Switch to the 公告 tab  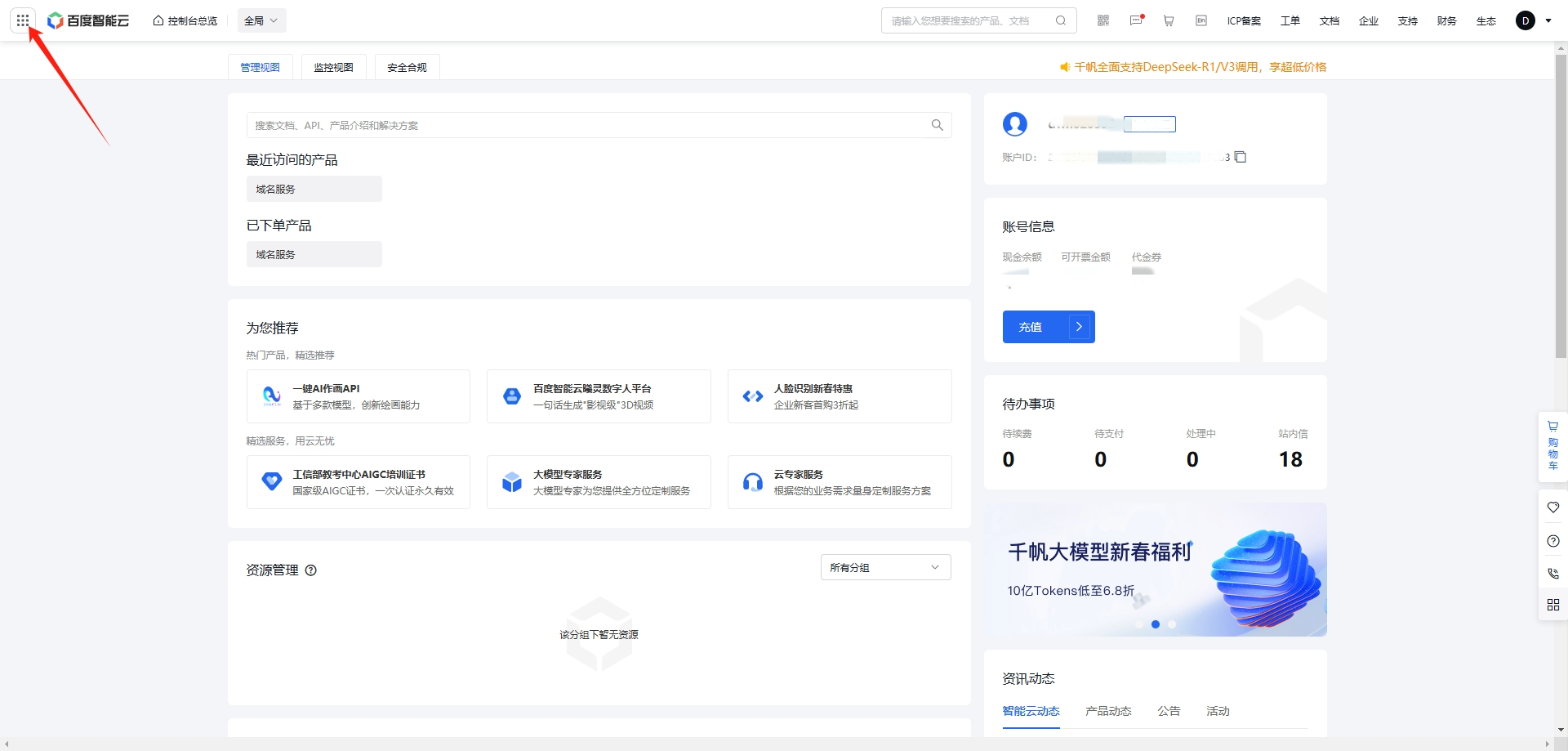pos(1169,711)
